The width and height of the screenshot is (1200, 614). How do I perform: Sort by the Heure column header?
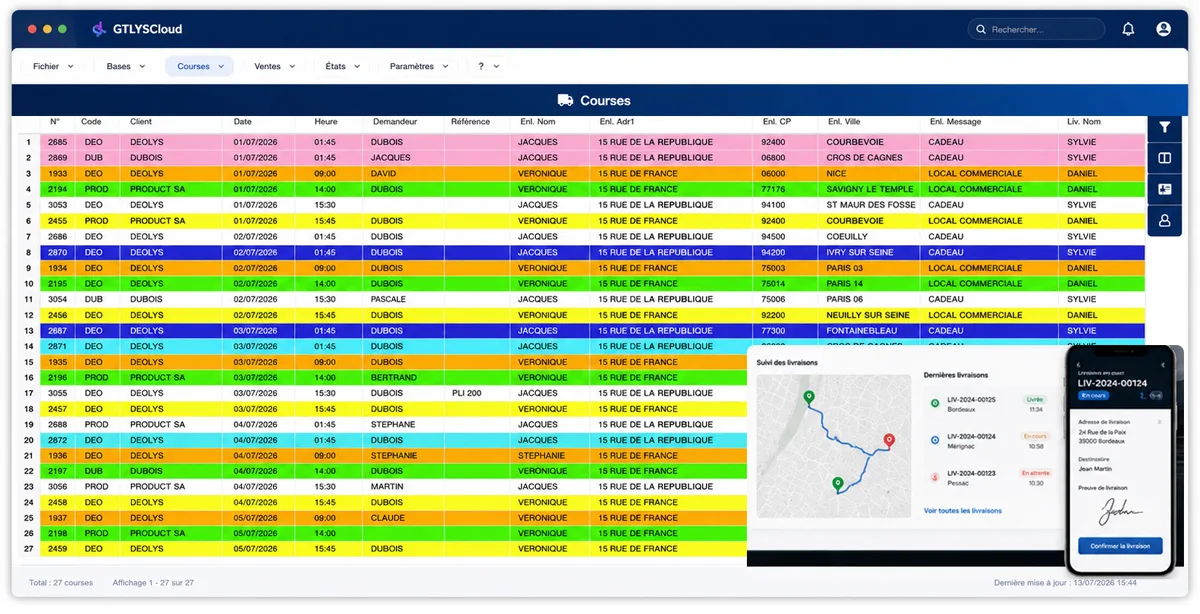326,122
